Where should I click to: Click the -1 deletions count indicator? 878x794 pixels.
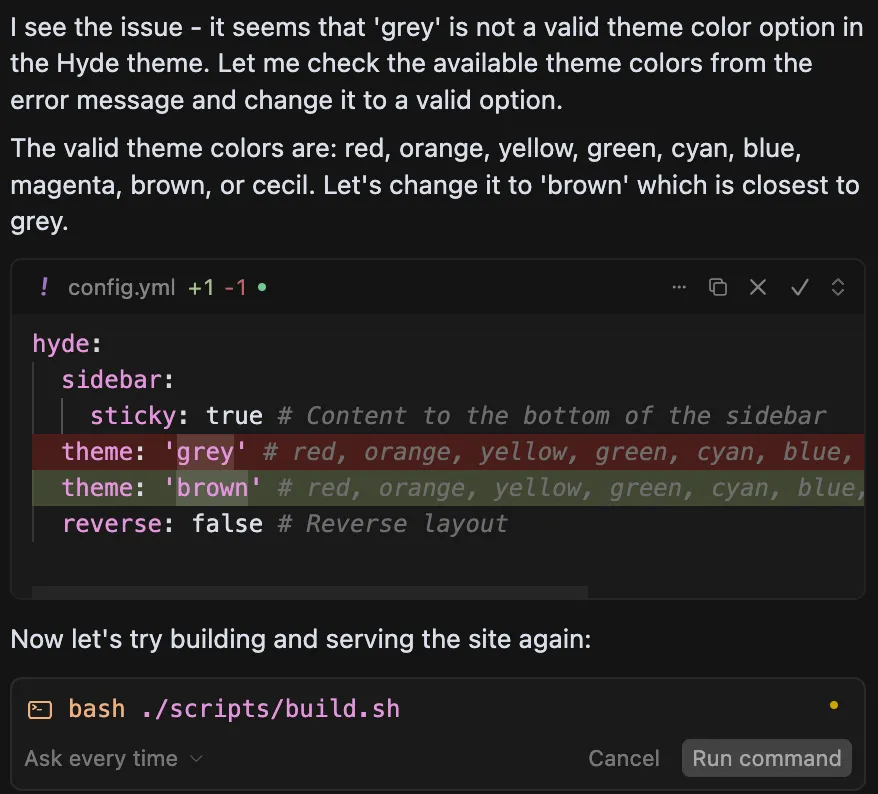235,288
